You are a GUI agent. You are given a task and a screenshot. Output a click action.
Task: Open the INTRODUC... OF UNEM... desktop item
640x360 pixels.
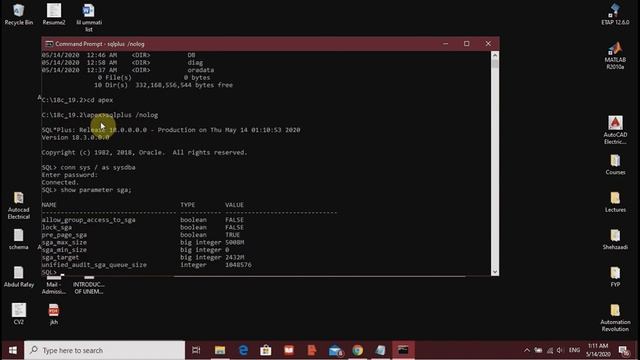(89, 285)
